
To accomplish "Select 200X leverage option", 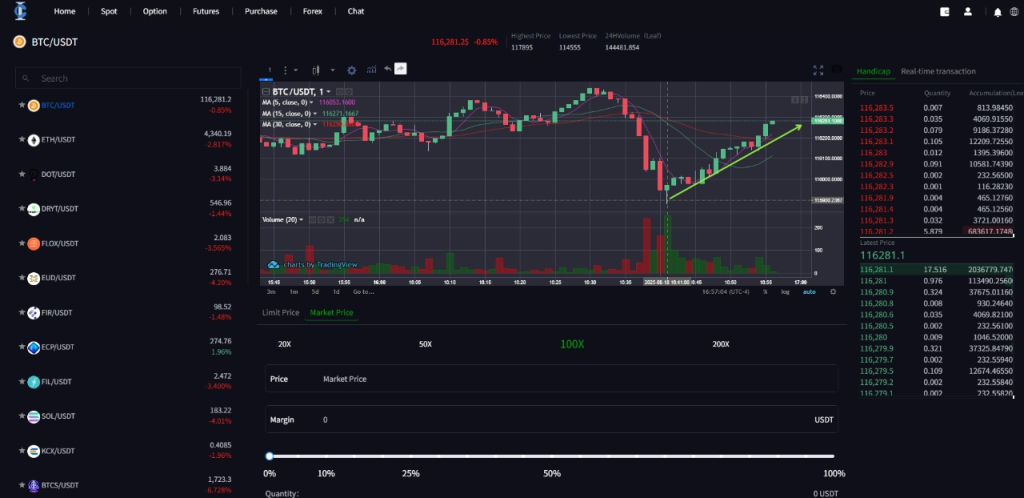I will 720,344.
